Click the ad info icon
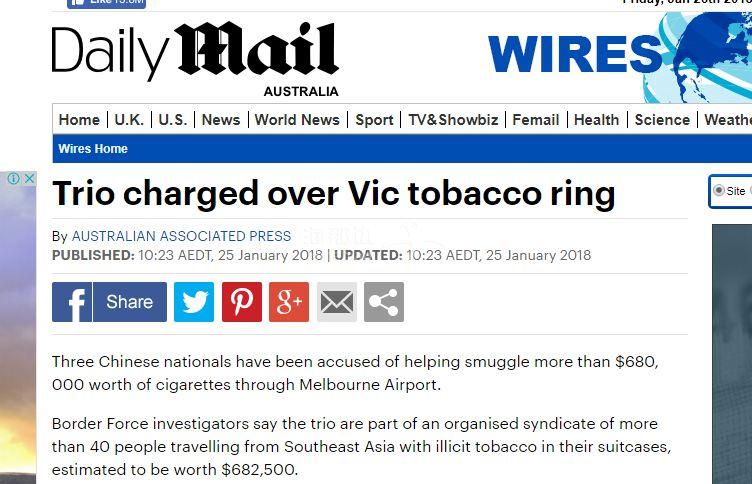 pyautogui.click(x=13, y=179)
